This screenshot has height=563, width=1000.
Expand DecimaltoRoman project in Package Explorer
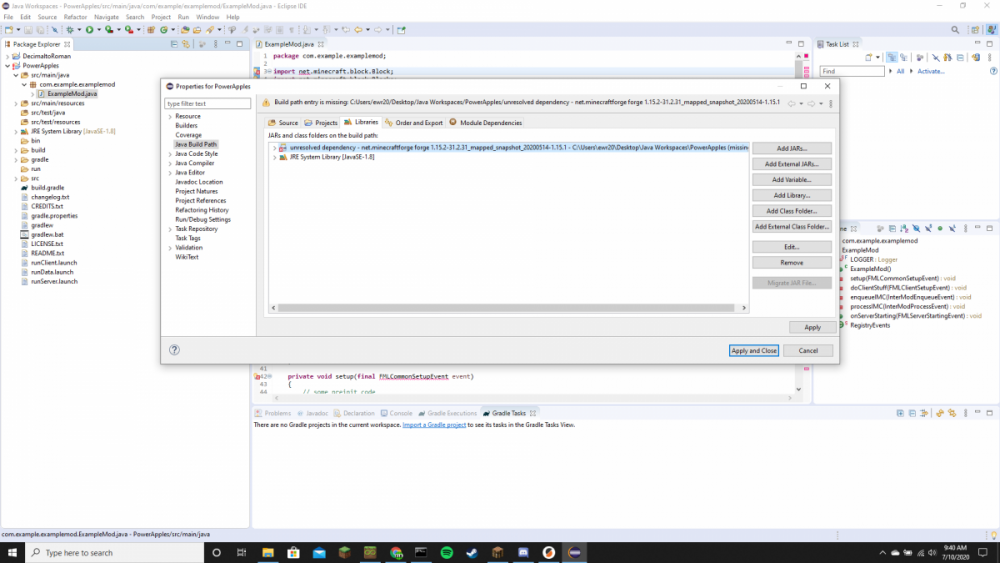(8, 56)
